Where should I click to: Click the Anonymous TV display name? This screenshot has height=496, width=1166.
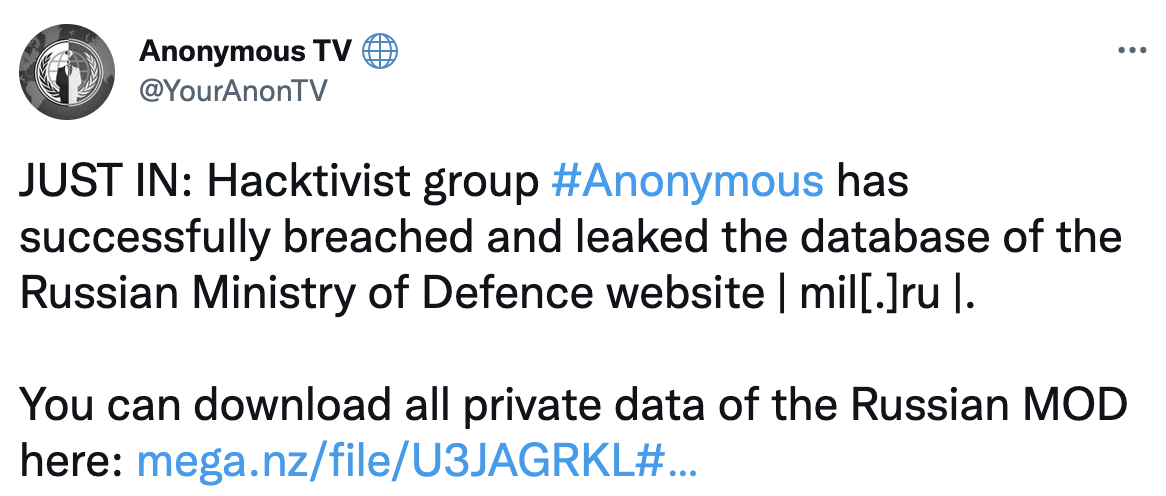(245, 52)
